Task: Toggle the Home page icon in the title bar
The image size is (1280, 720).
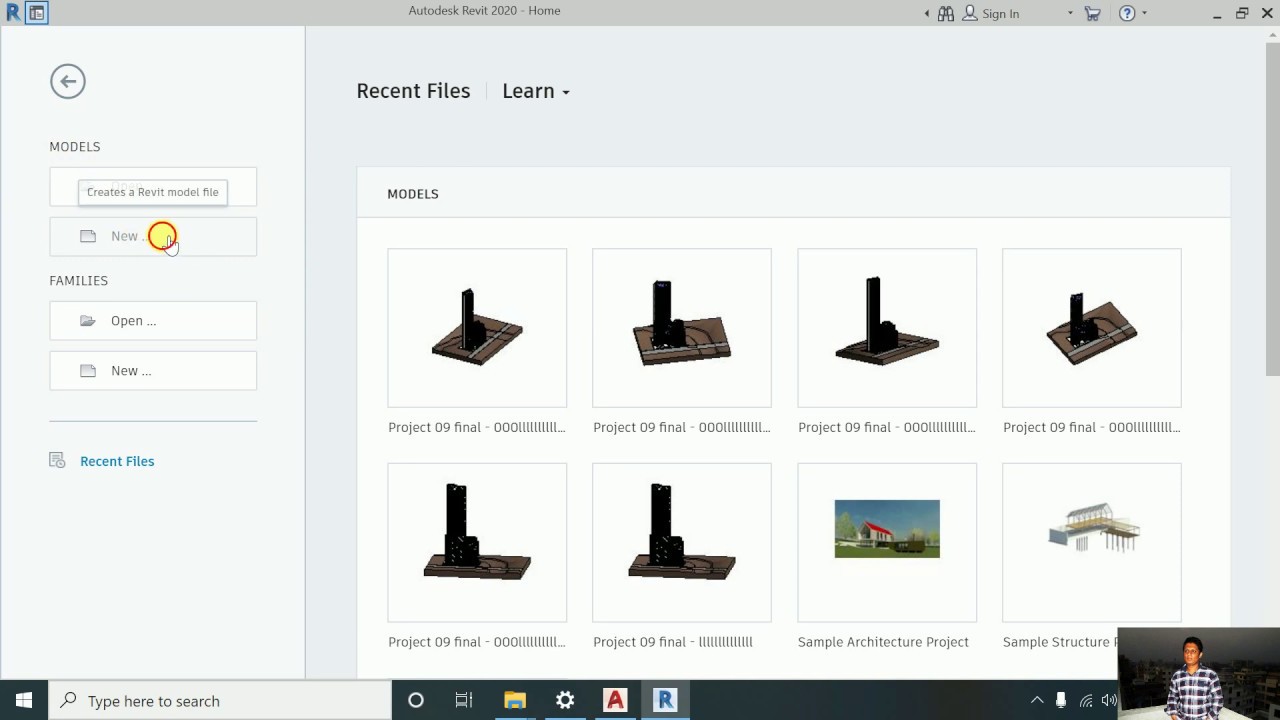Action: tap(36, 13)
